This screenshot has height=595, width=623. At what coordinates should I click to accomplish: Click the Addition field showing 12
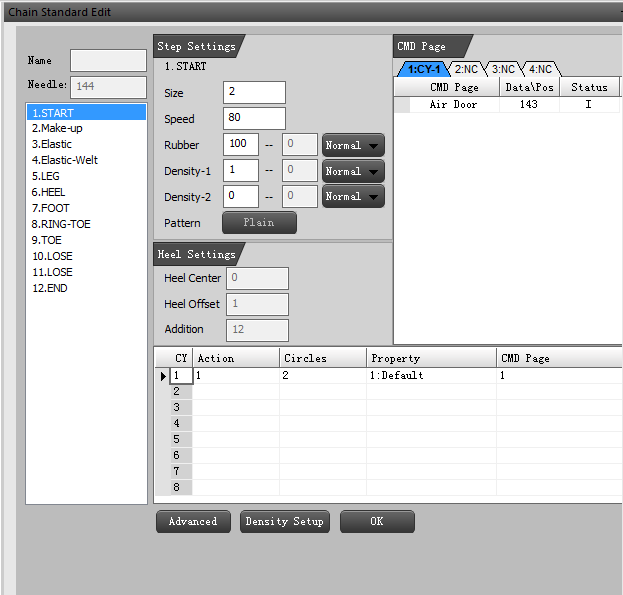(257, 330)
